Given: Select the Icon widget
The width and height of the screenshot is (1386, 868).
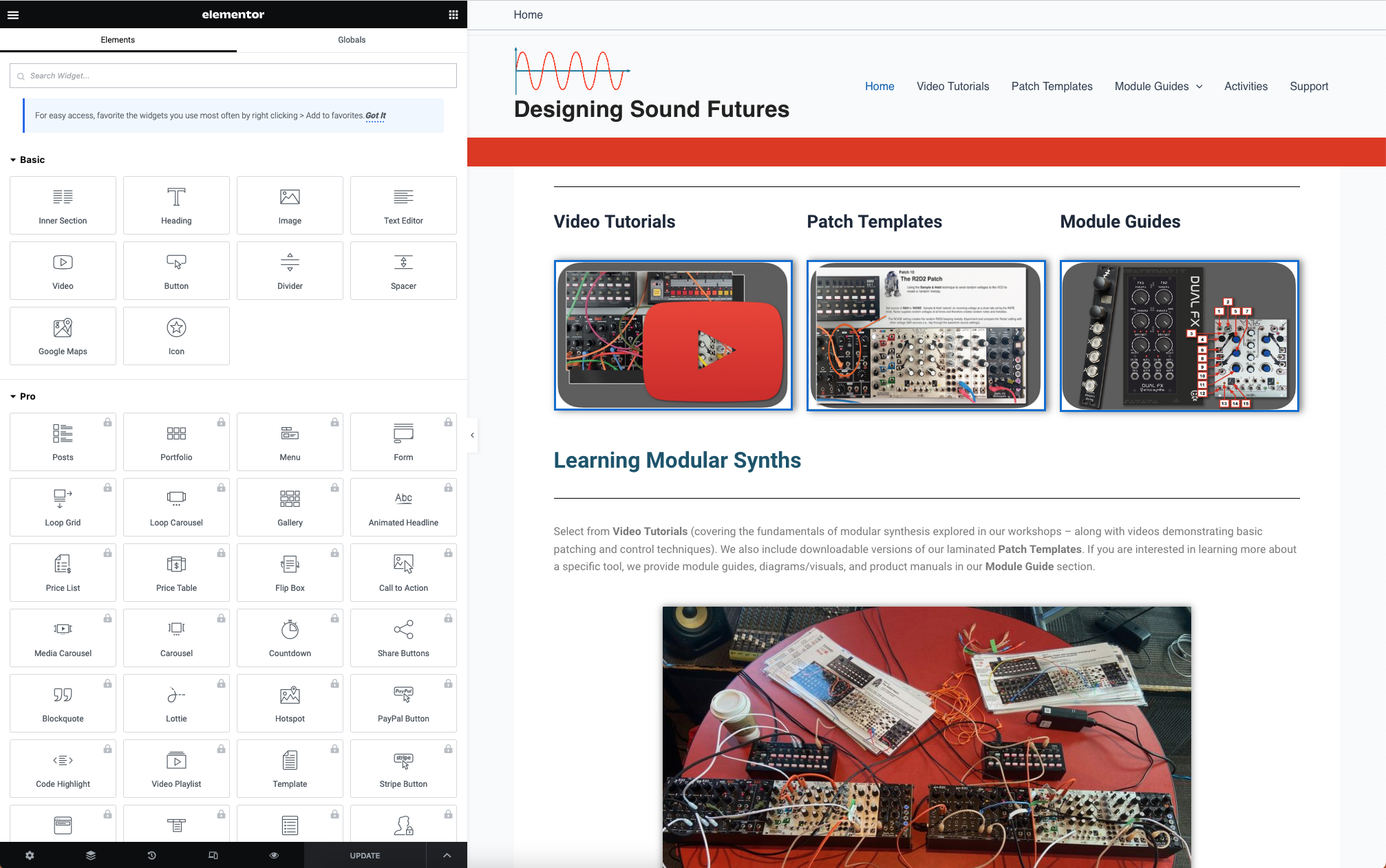Looking at the screenshot, I should 176,336.
